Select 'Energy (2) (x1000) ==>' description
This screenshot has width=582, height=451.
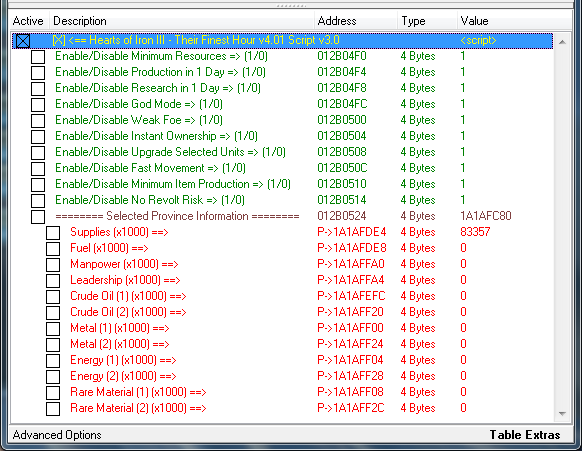click(123, 376)
